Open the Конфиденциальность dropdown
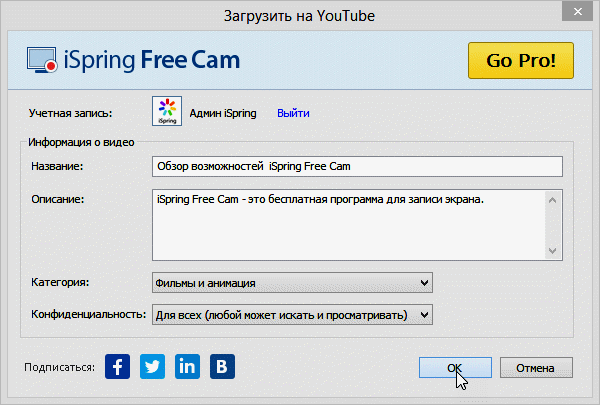600x405 pixels. tap(292, 315)
